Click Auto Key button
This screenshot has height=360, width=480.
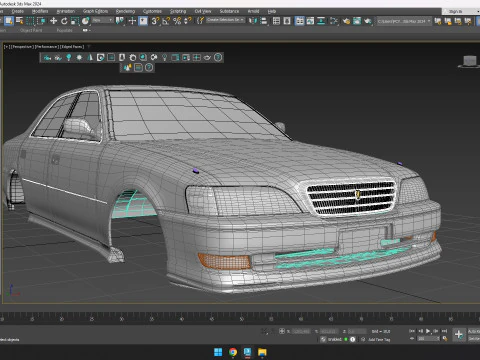(x=474, y=331)
